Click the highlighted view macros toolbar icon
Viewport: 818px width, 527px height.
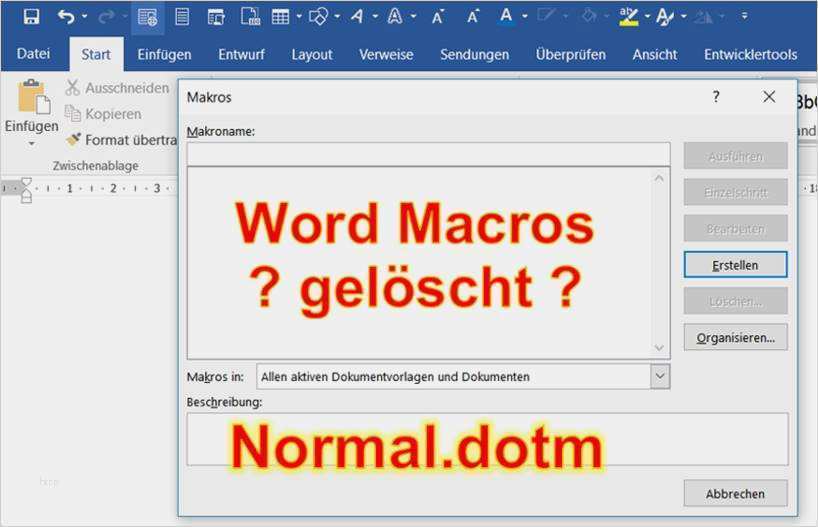click(148, 17)
